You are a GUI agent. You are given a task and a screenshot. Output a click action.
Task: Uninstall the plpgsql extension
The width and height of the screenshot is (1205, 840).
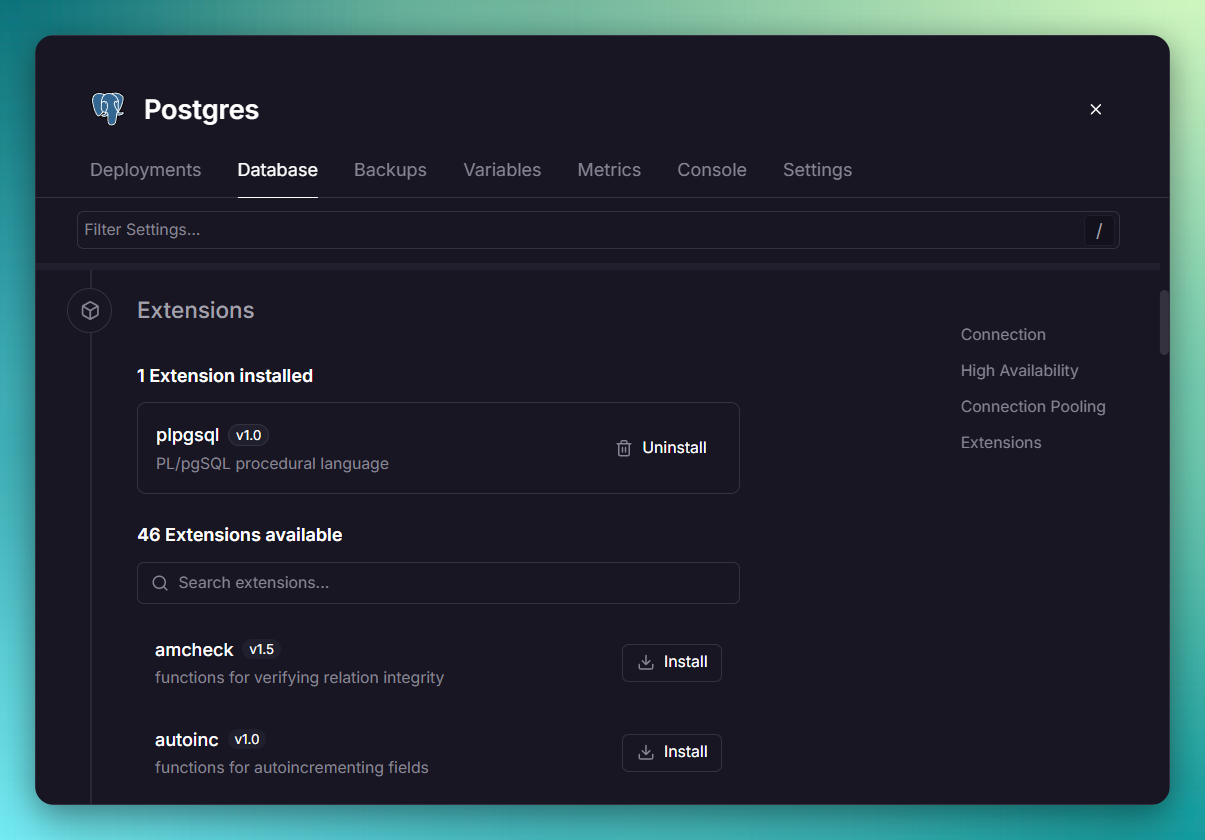click(661, 448)
